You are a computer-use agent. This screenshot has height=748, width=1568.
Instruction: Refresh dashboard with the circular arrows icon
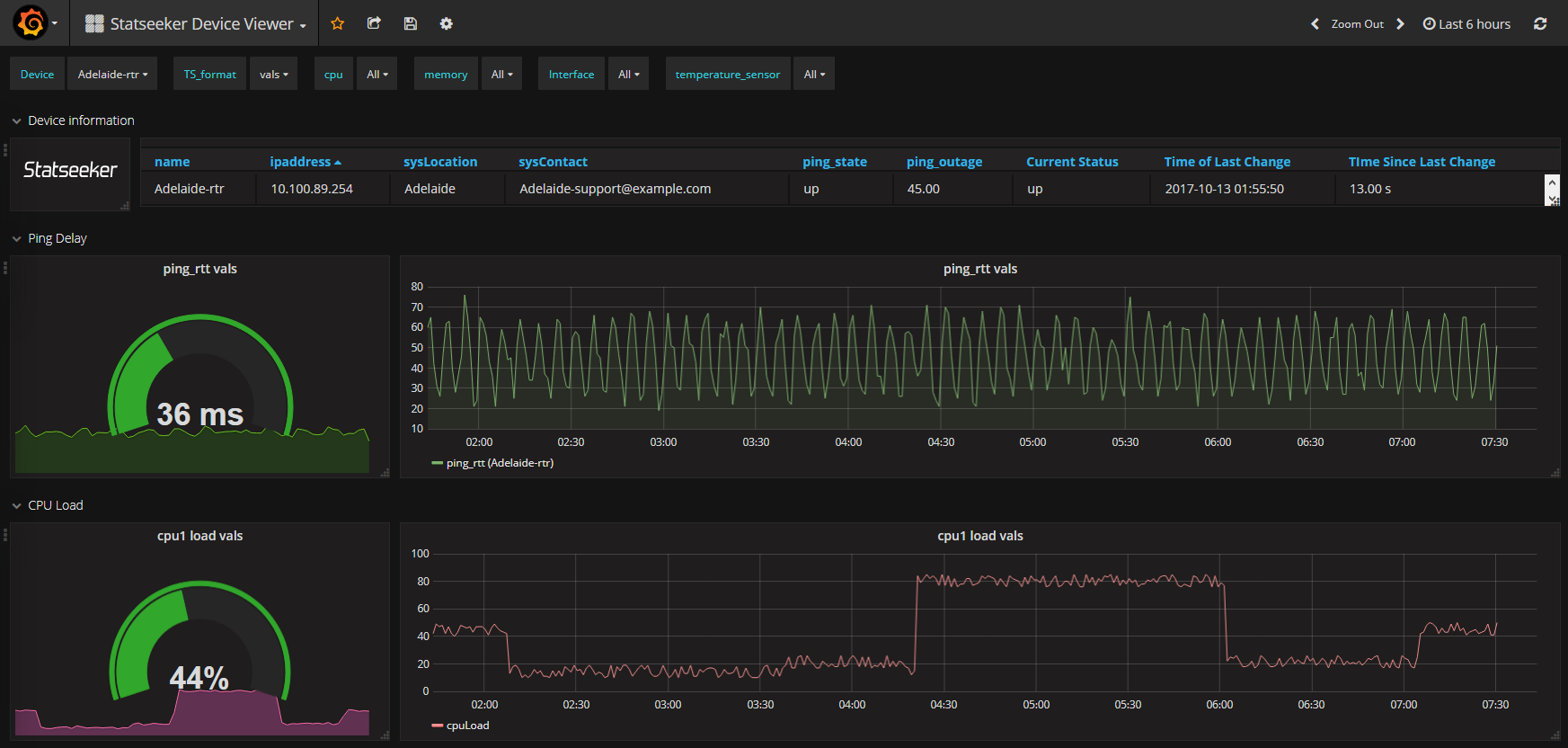[x=1540, y=23]
